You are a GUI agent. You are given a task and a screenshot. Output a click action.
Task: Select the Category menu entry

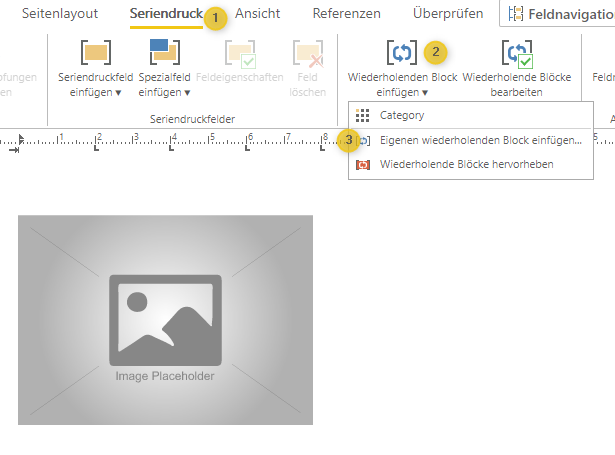[x=402, y=116]
